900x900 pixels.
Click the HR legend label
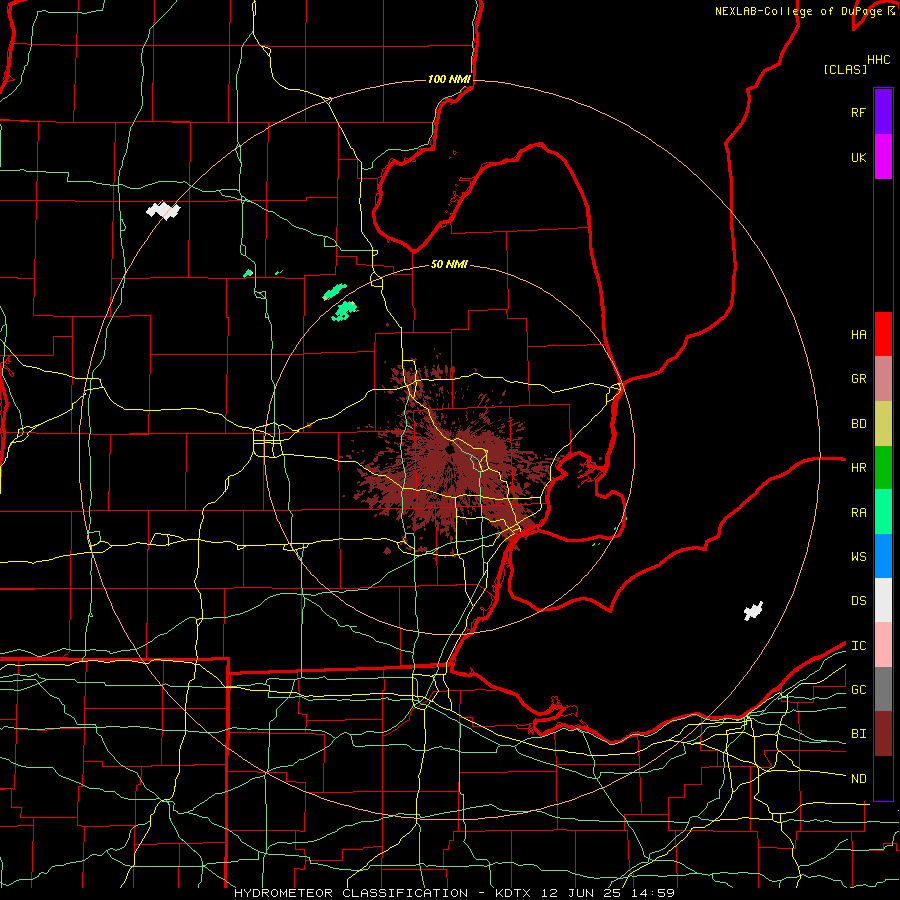click(858, 468)
